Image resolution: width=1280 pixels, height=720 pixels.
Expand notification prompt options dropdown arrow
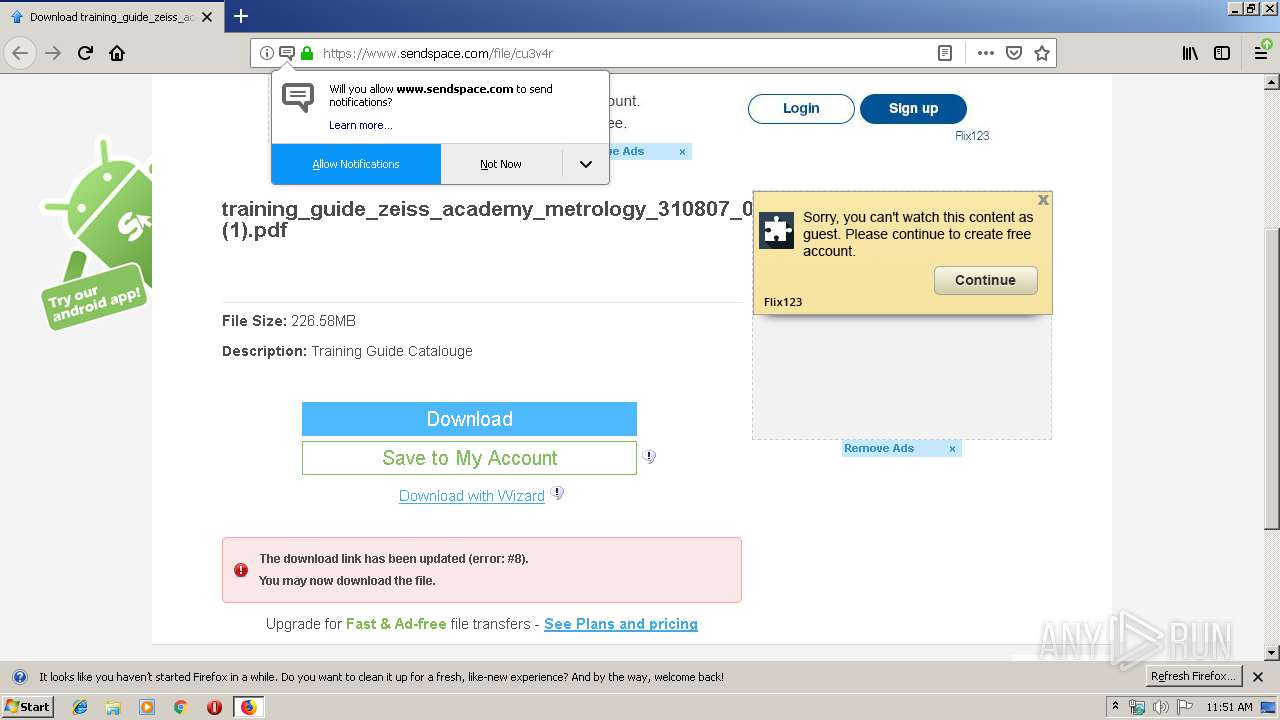point(586,164)
